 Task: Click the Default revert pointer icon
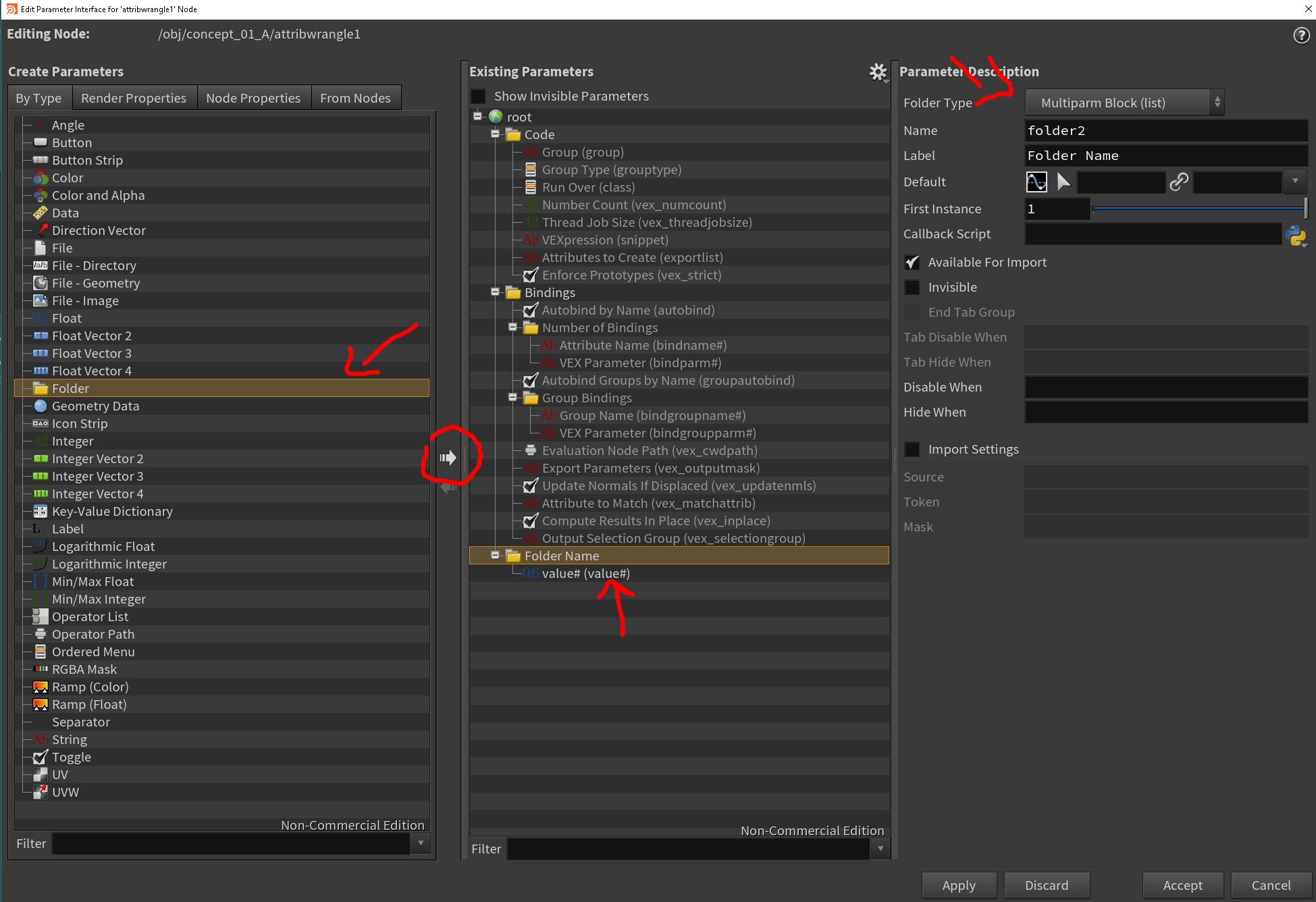point(1063,182)
